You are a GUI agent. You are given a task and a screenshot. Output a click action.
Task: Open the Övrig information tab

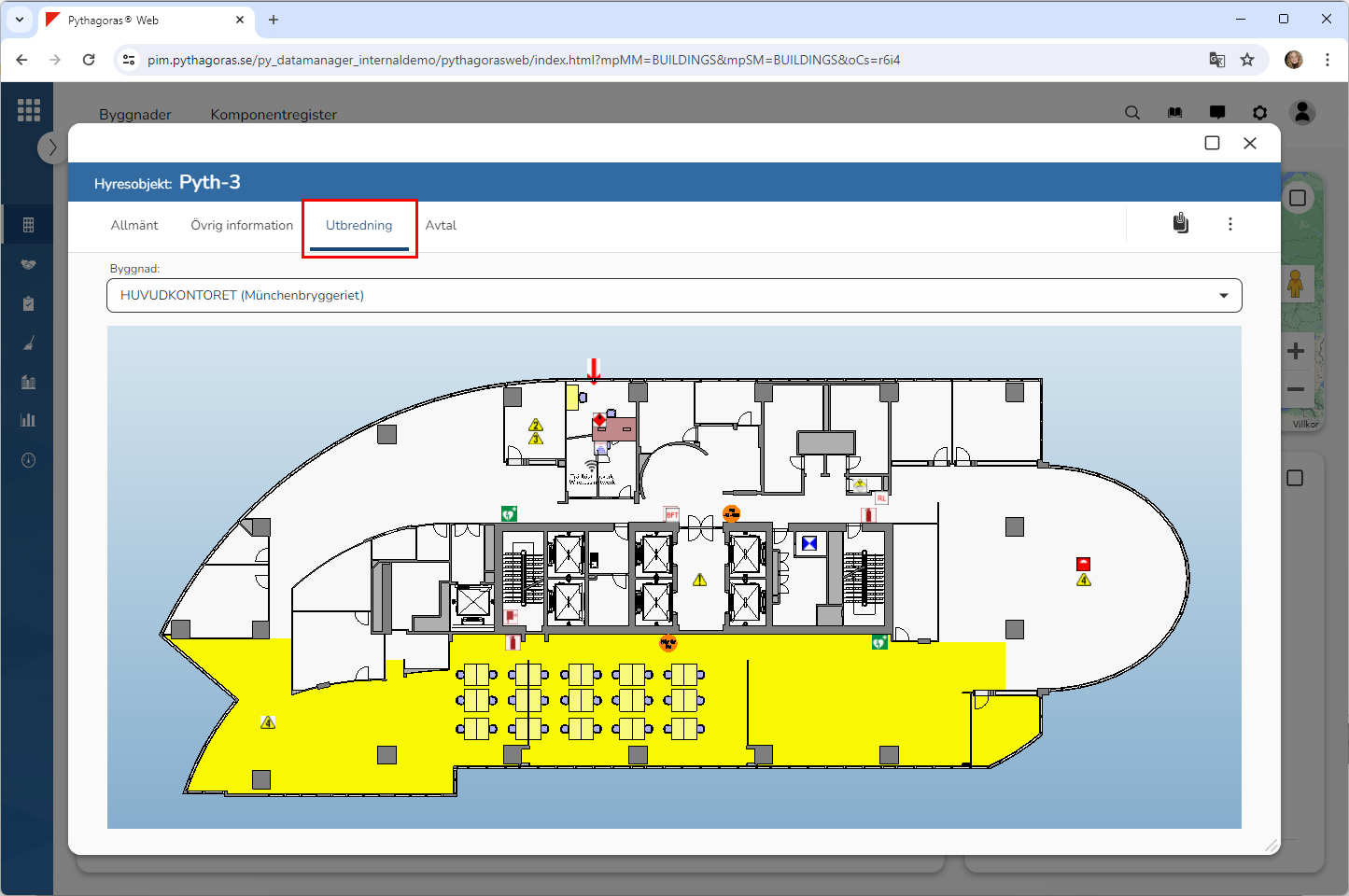(x=242, y=226)
